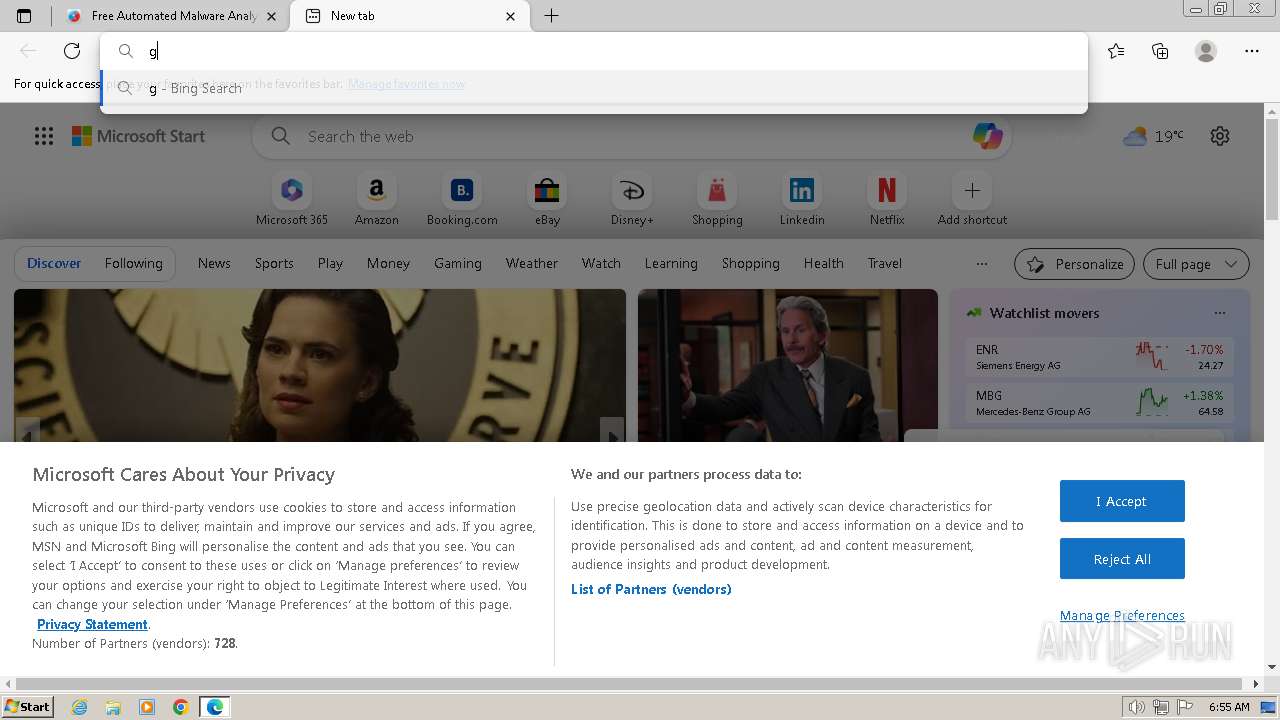Image resolution: width=1280 pixels, height=720 pixels.
Task: Open Booking.com shortcut
Action: point(462,200)
